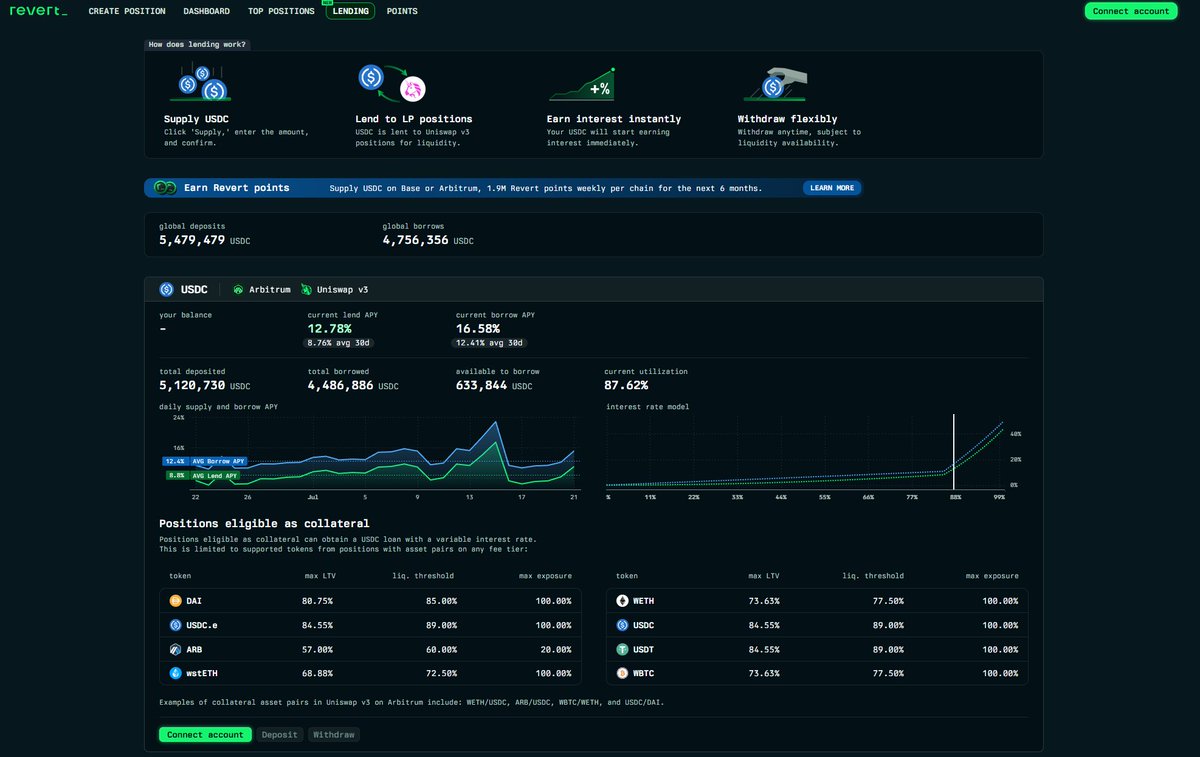Click current borrow APY 16.58%
The width and height of the screenshot is (1200, 757).
click(x=478, y=328)
